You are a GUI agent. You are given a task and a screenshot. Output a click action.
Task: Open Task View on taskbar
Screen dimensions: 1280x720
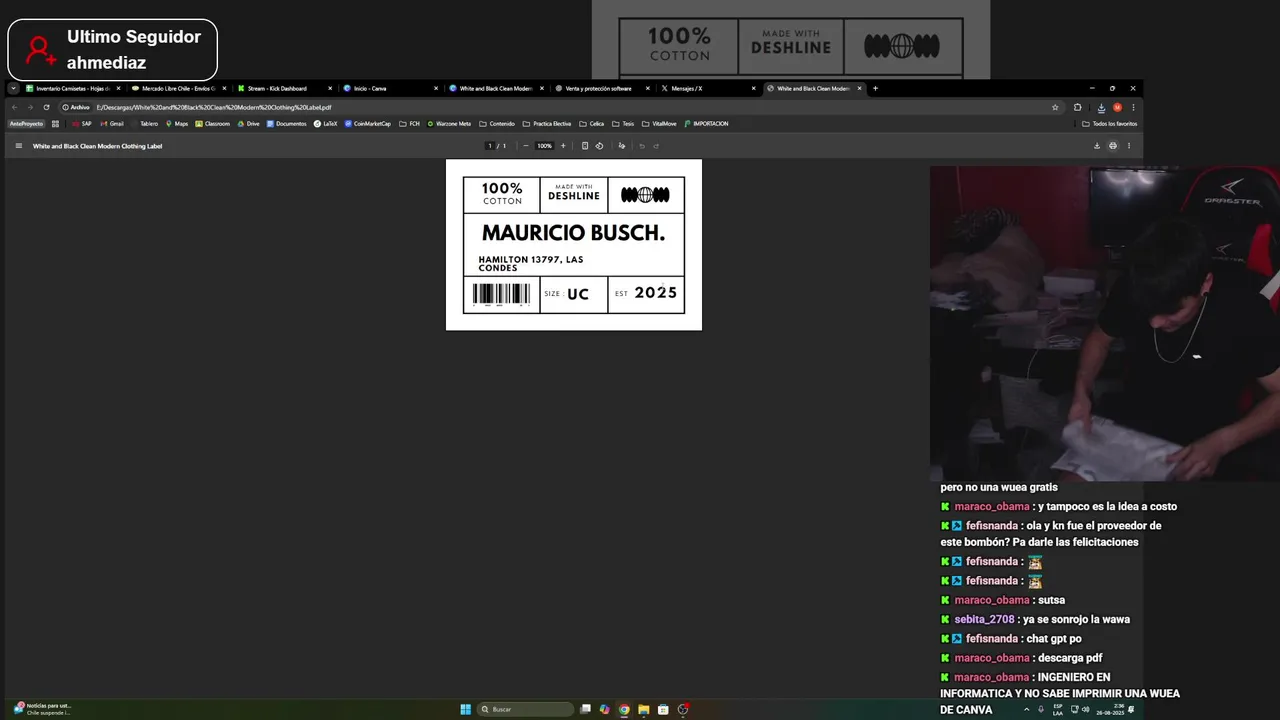click(x=586, y=709)
